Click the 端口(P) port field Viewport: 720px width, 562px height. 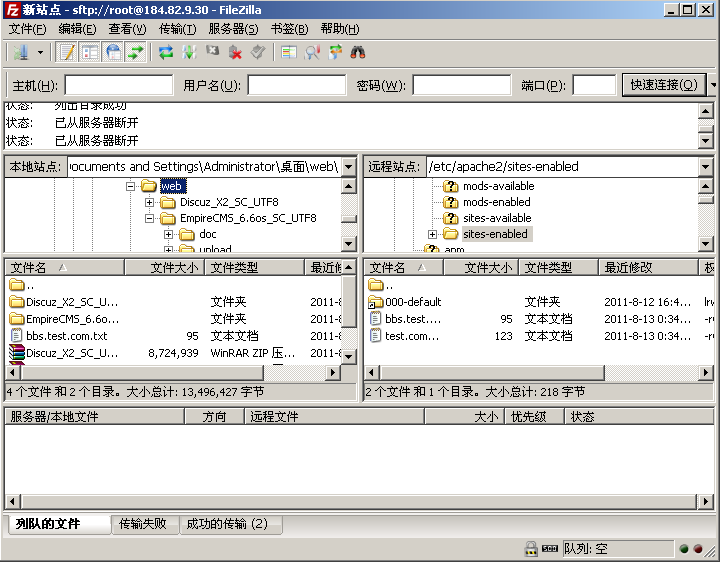(x=594, y=85)
